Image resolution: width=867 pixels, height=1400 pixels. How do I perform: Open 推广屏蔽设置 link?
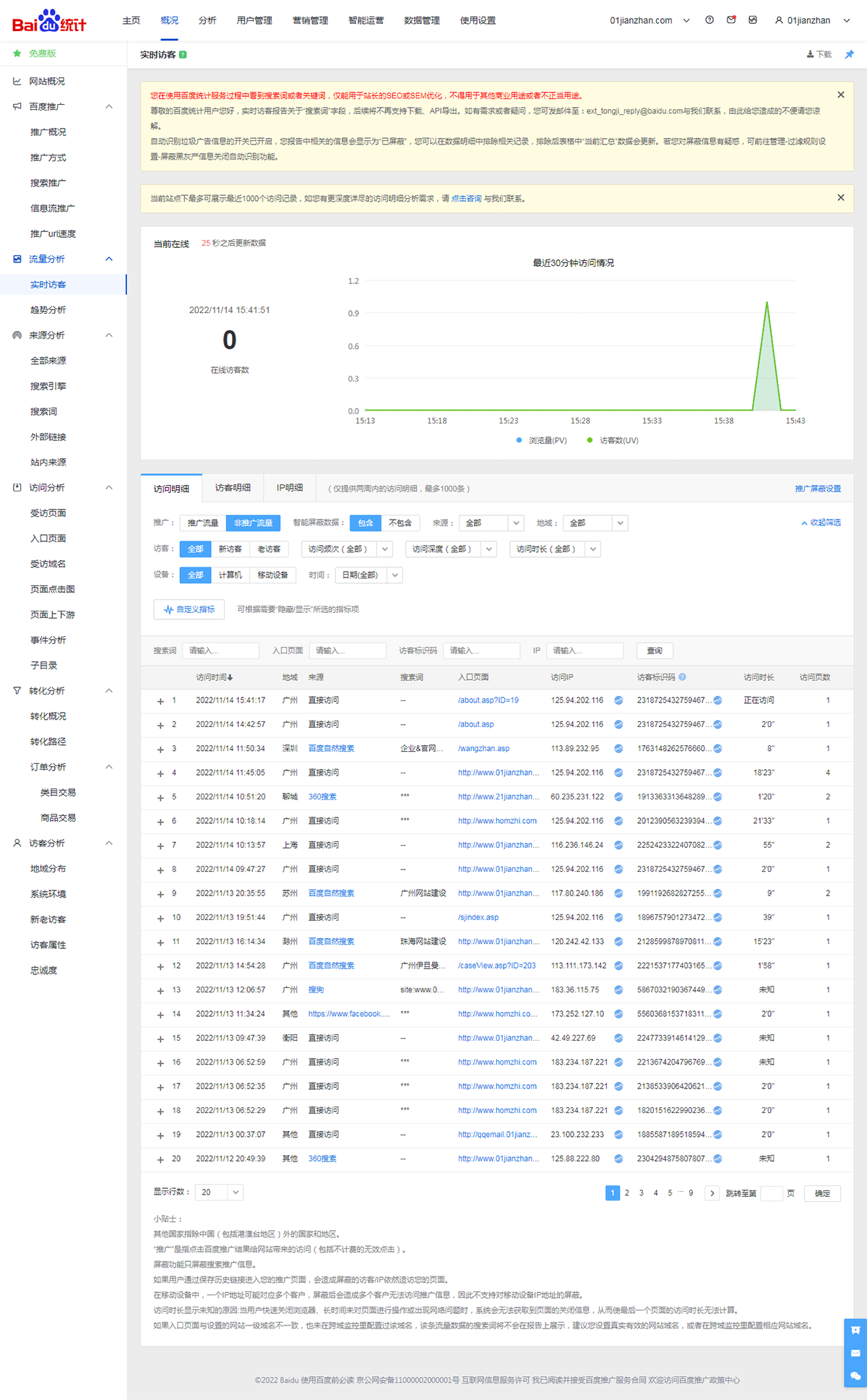coord(817,489)
